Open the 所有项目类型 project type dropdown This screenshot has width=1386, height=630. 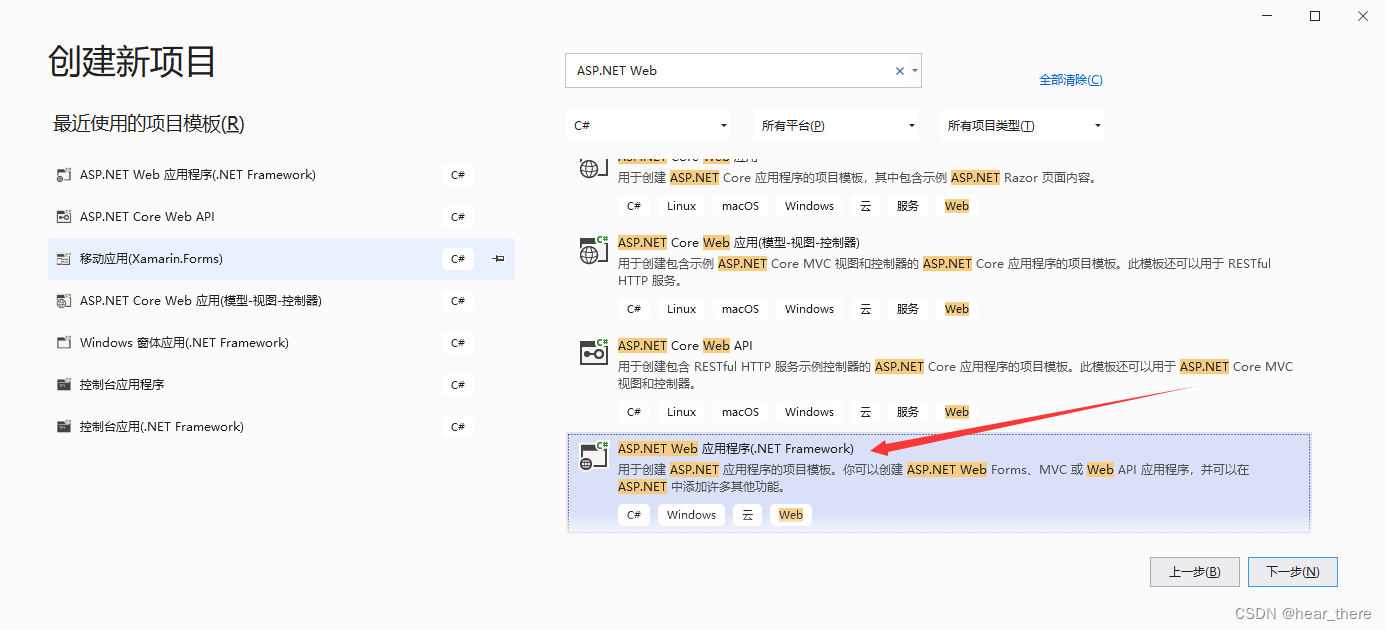[1023, 125]
